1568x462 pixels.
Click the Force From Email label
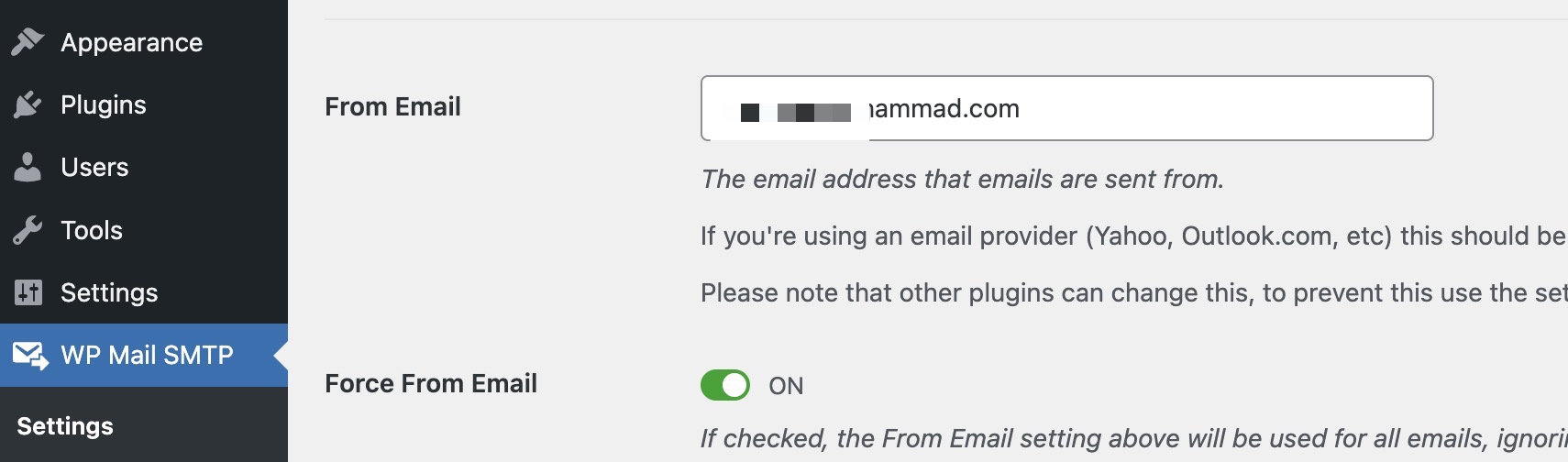pyautogui.click(x=431, y=383)
